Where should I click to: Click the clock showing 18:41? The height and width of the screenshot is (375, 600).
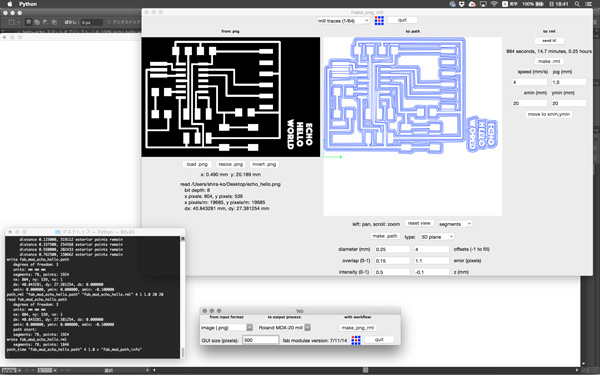coord(561,4)
